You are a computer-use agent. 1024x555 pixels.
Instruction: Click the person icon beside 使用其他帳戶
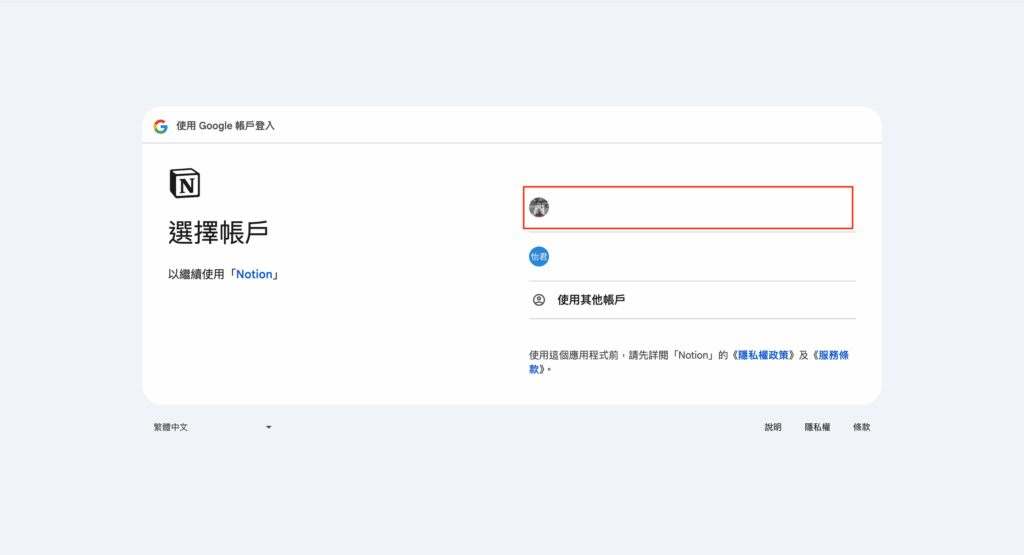point(539,300)
